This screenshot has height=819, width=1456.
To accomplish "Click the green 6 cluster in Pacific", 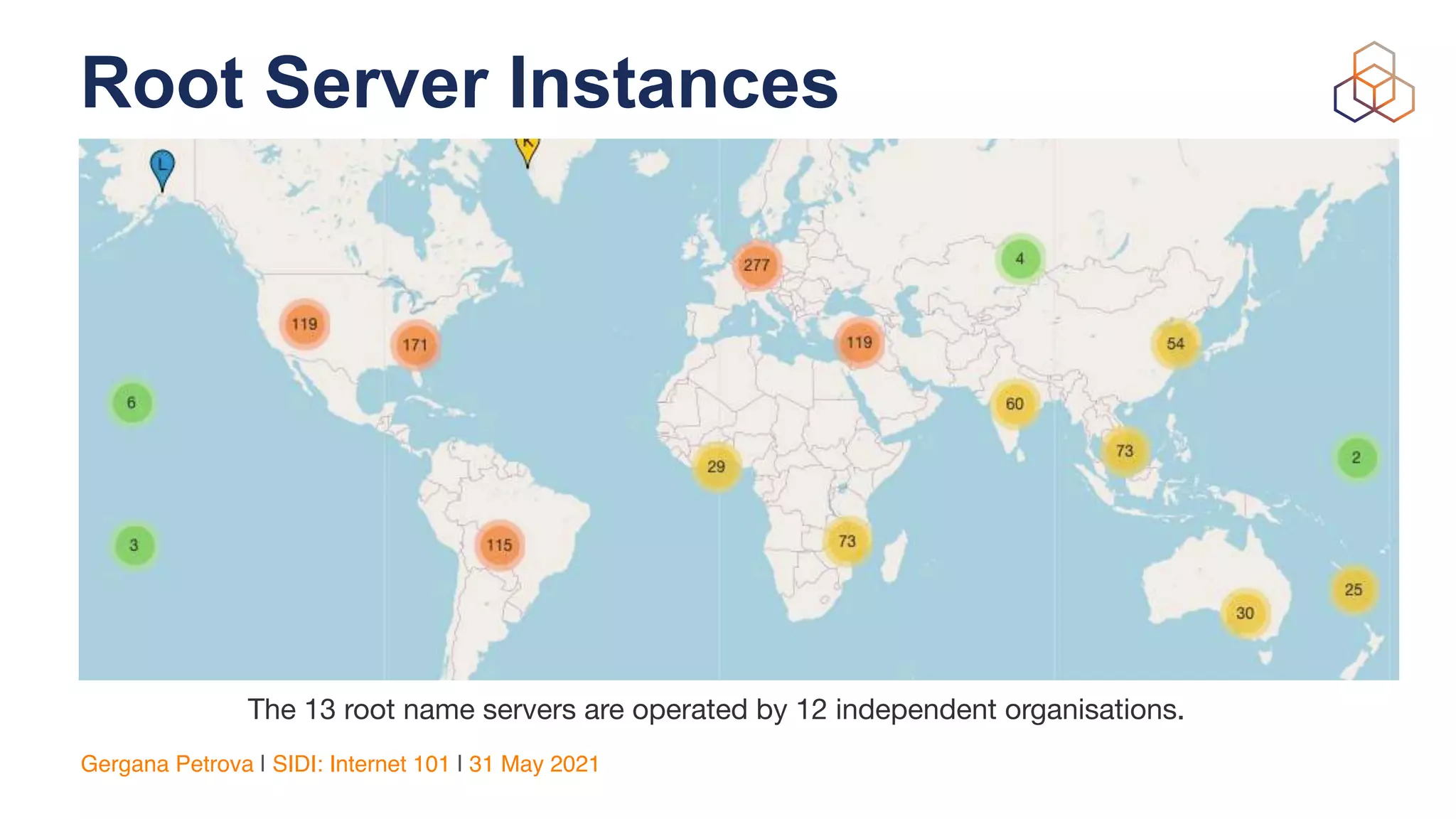I will [132, 403].
